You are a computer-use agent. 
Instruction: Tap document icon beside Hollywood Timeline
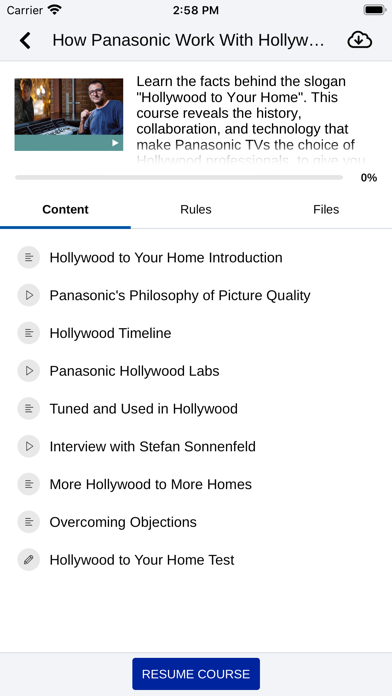pyautogui.click(x=29, y=333)
